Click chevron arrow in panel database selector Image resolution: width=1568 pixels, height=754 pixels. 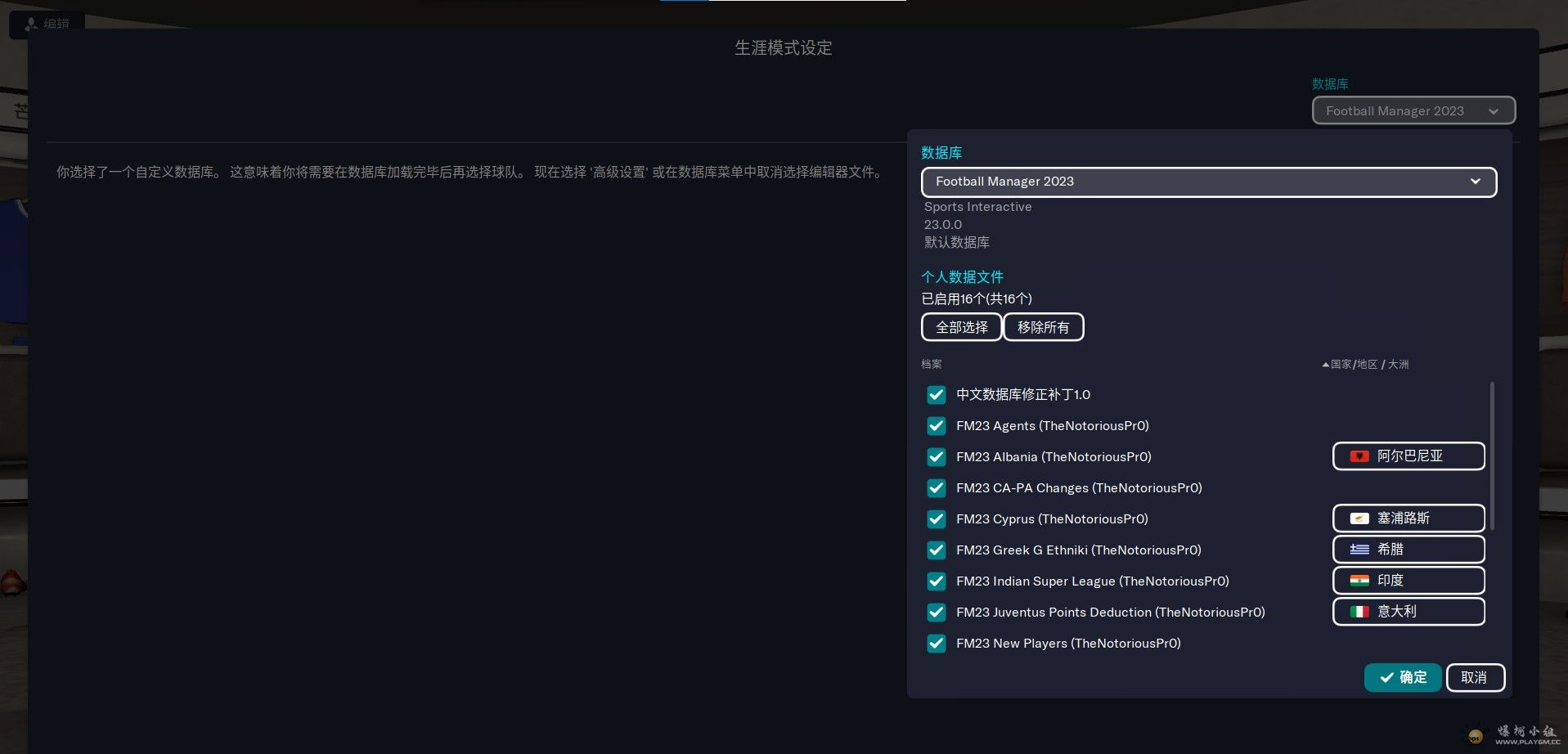pos(1475,182)
